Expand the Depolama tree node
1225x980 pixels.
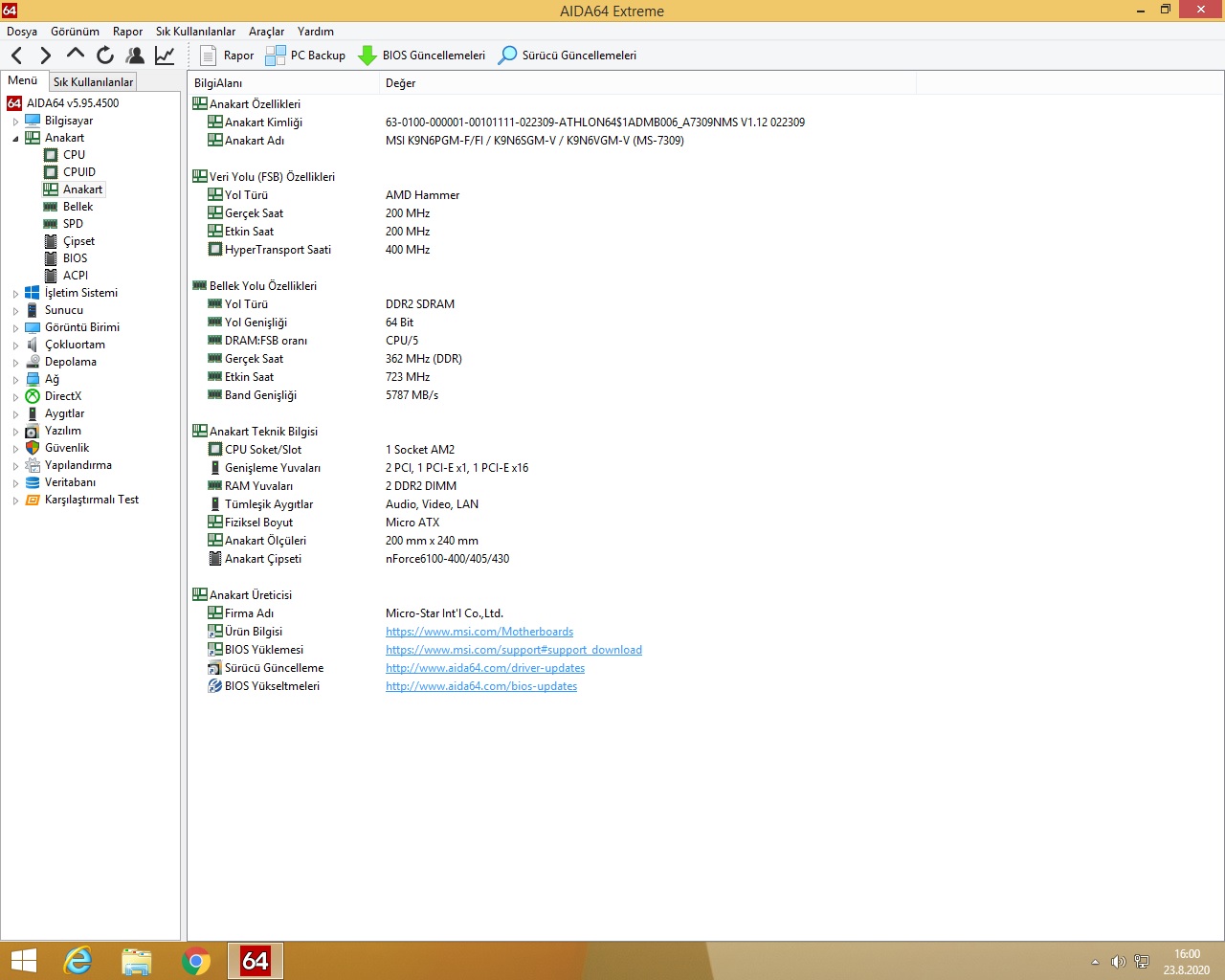click(15, 363)
